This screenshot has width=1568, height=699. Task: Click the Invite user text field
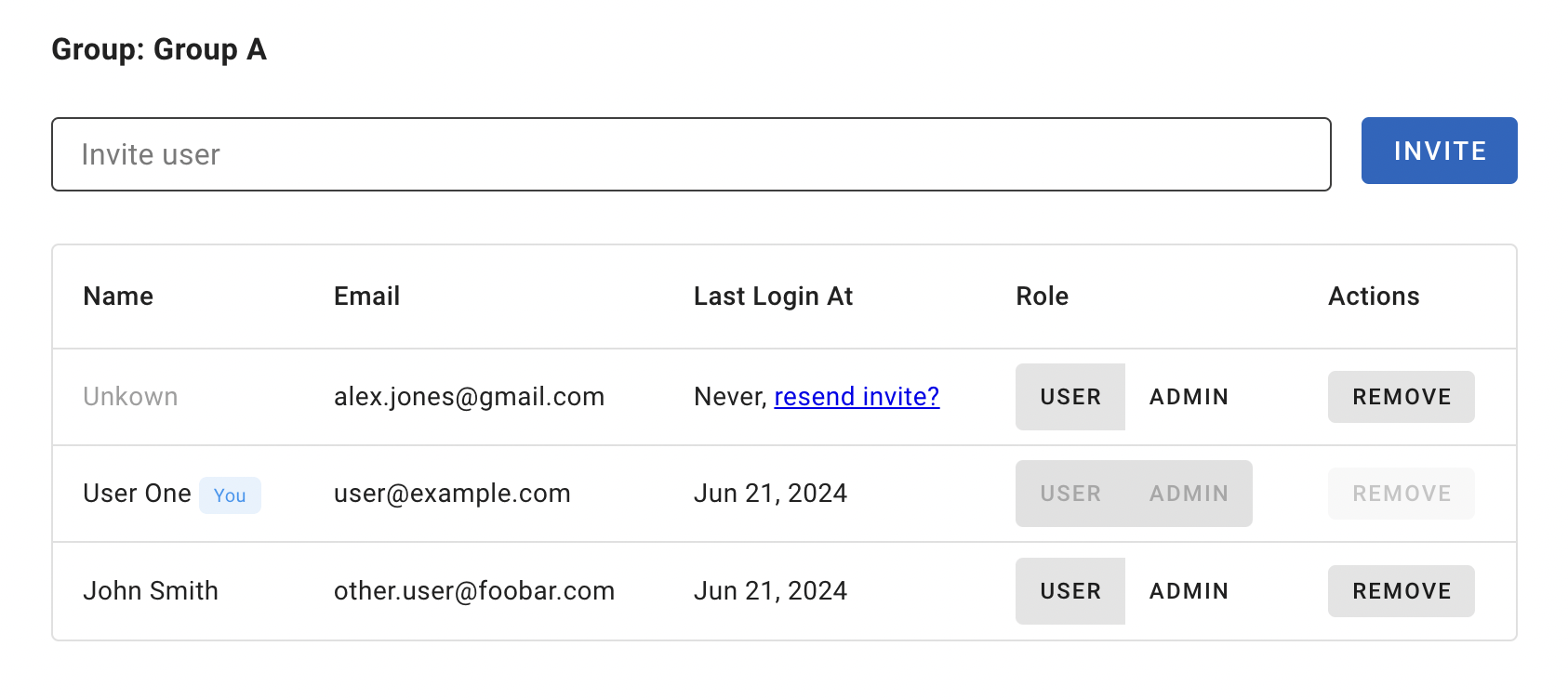[x=691, y=154]
